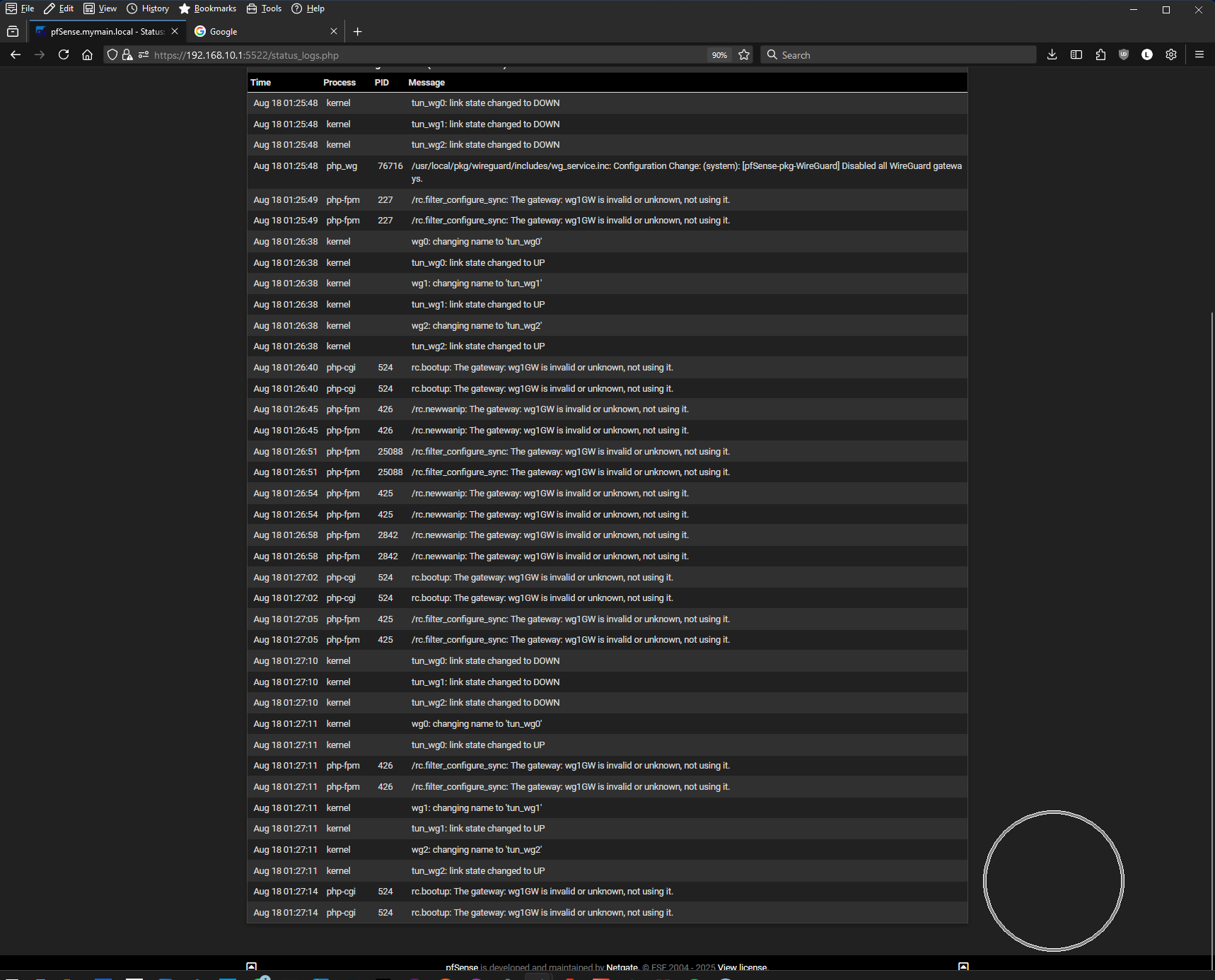This screenshot has height=980, width=1215.
Task: Open the round L extension icon
Action: pyautogui.click(x=1147, y=55)
